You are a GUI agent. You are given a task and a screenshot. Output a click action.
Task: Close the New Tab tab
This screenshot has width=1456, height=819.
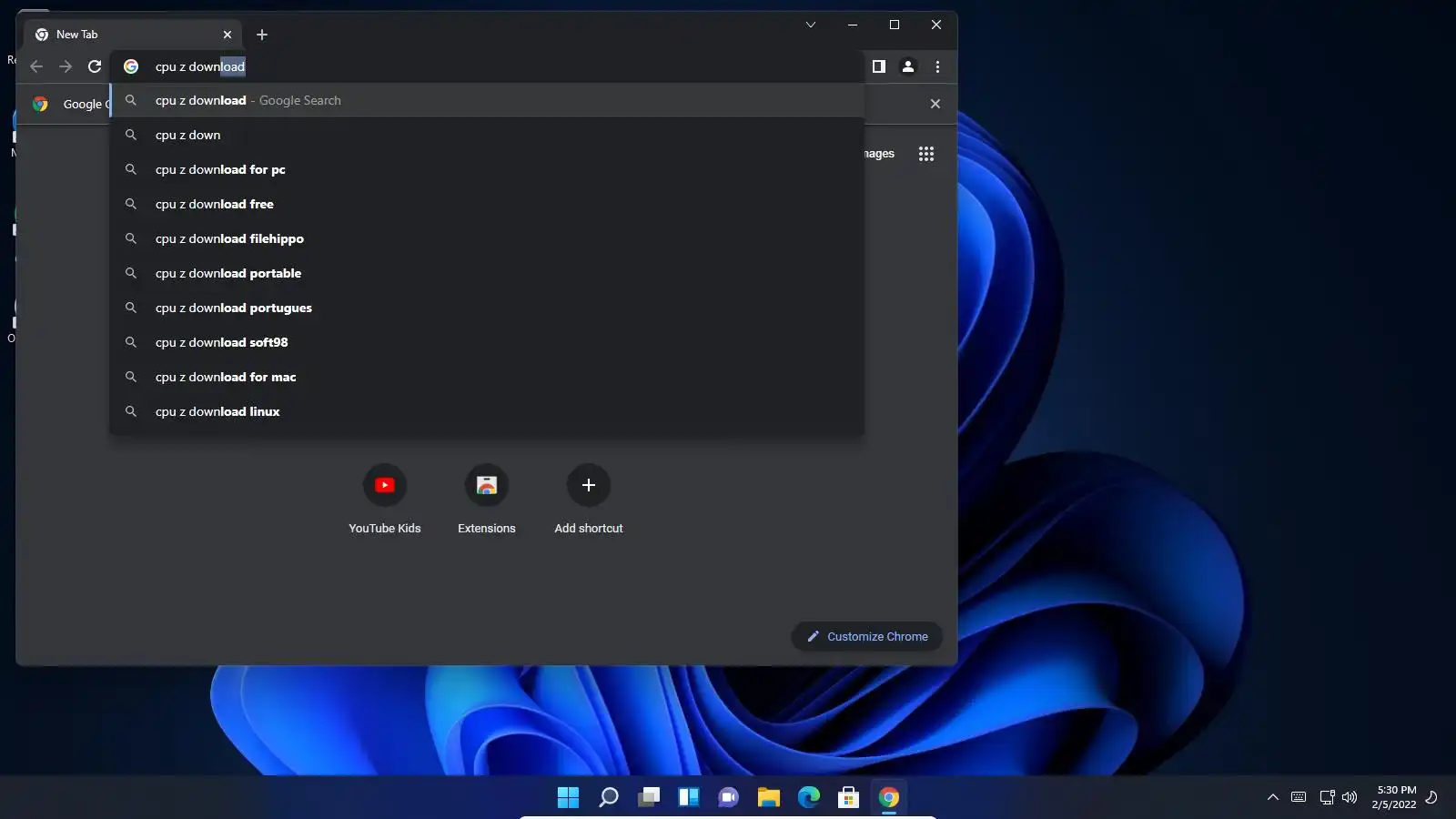coord(227,35)
